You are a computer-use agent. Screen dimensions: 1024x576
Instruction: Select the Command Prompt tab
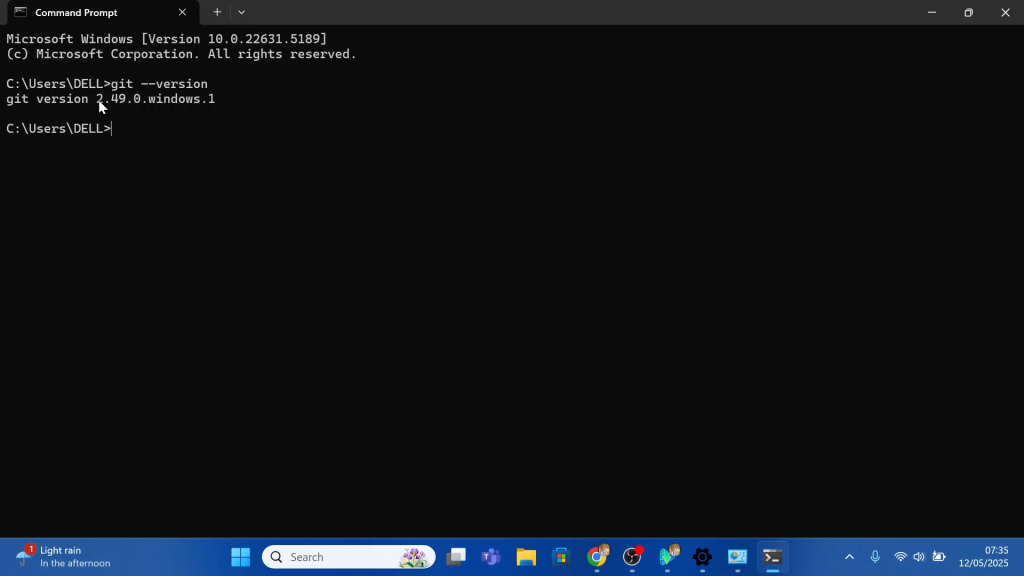click(102, 12)
